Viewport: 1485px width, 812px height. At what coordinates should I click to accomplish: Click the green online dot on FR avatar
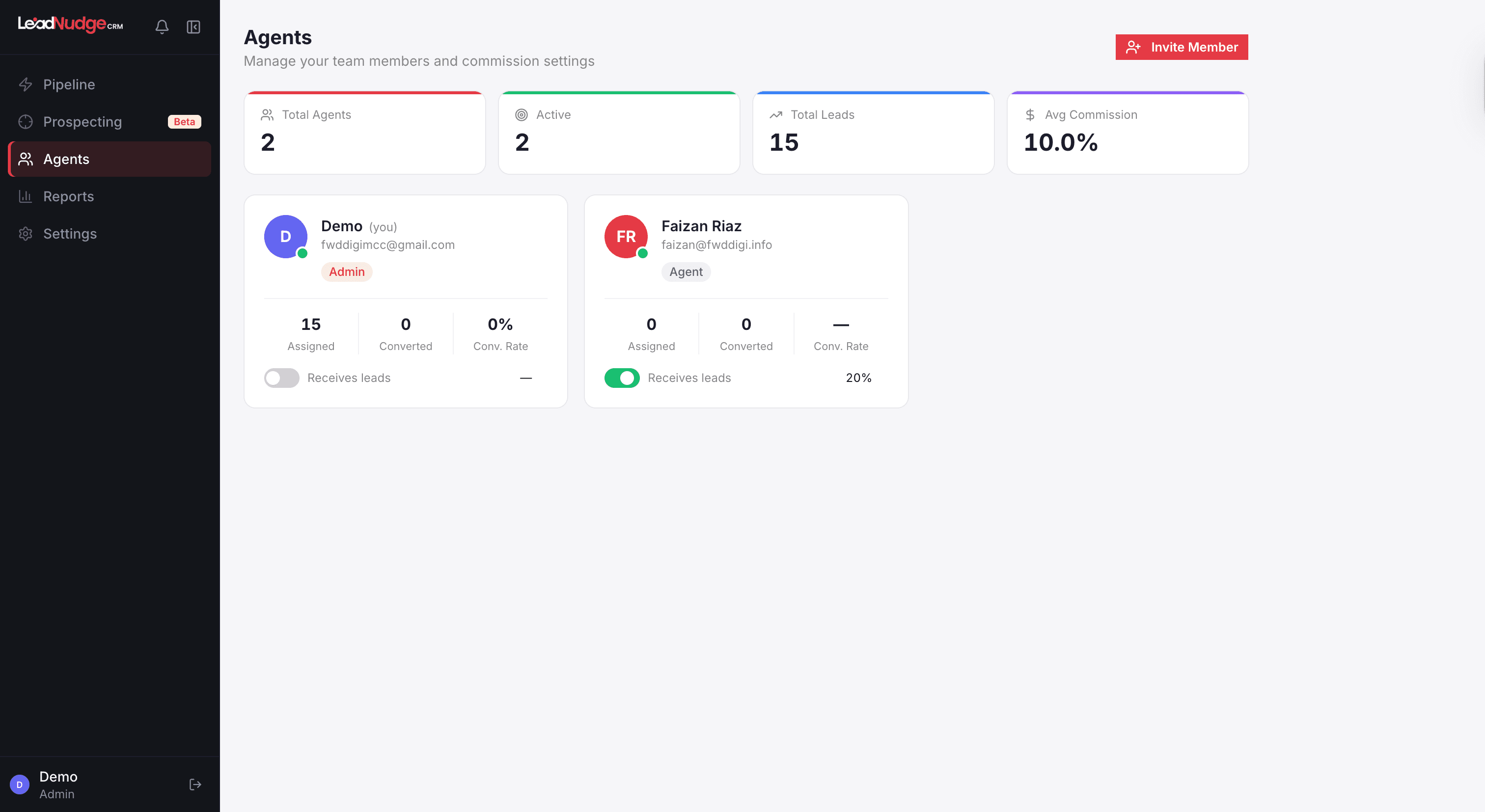click(x=643, y=253)
